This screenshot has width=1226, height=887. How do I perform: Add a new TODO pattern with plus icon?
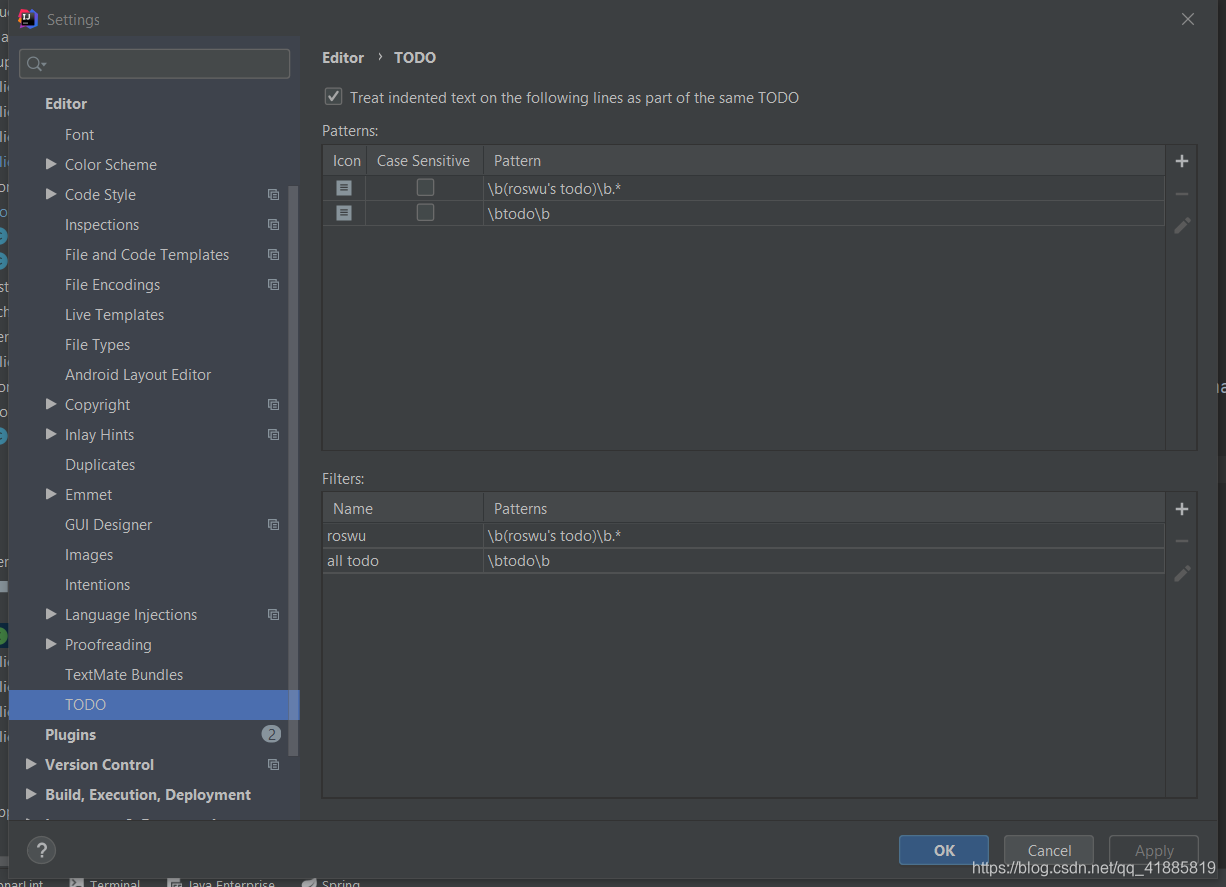click(x=1181, y=161)
